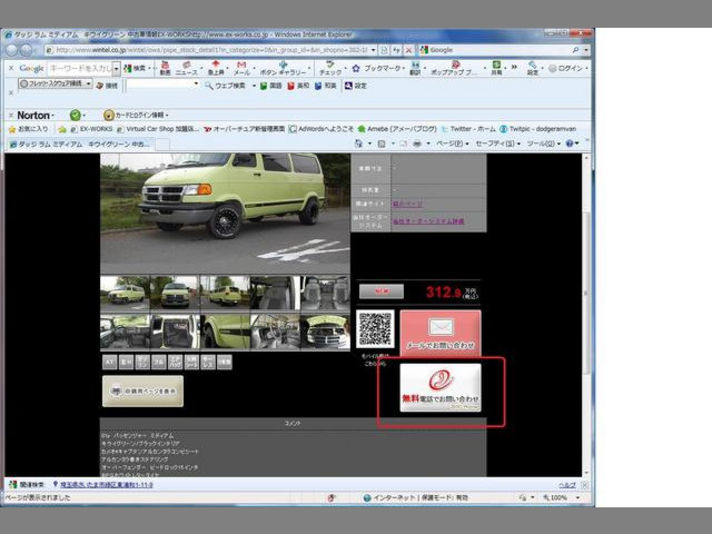Open the Virtual Car Shop favorites link

[x=158, y=129]
